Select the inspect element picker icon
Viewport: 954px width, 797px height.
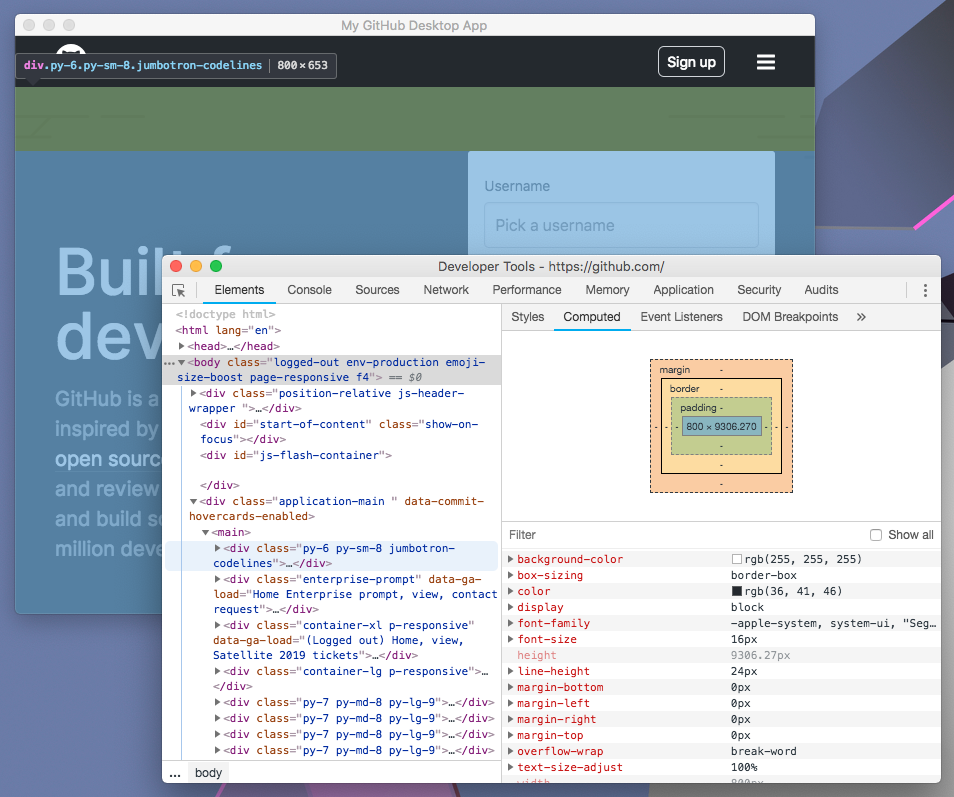[180, 289]
